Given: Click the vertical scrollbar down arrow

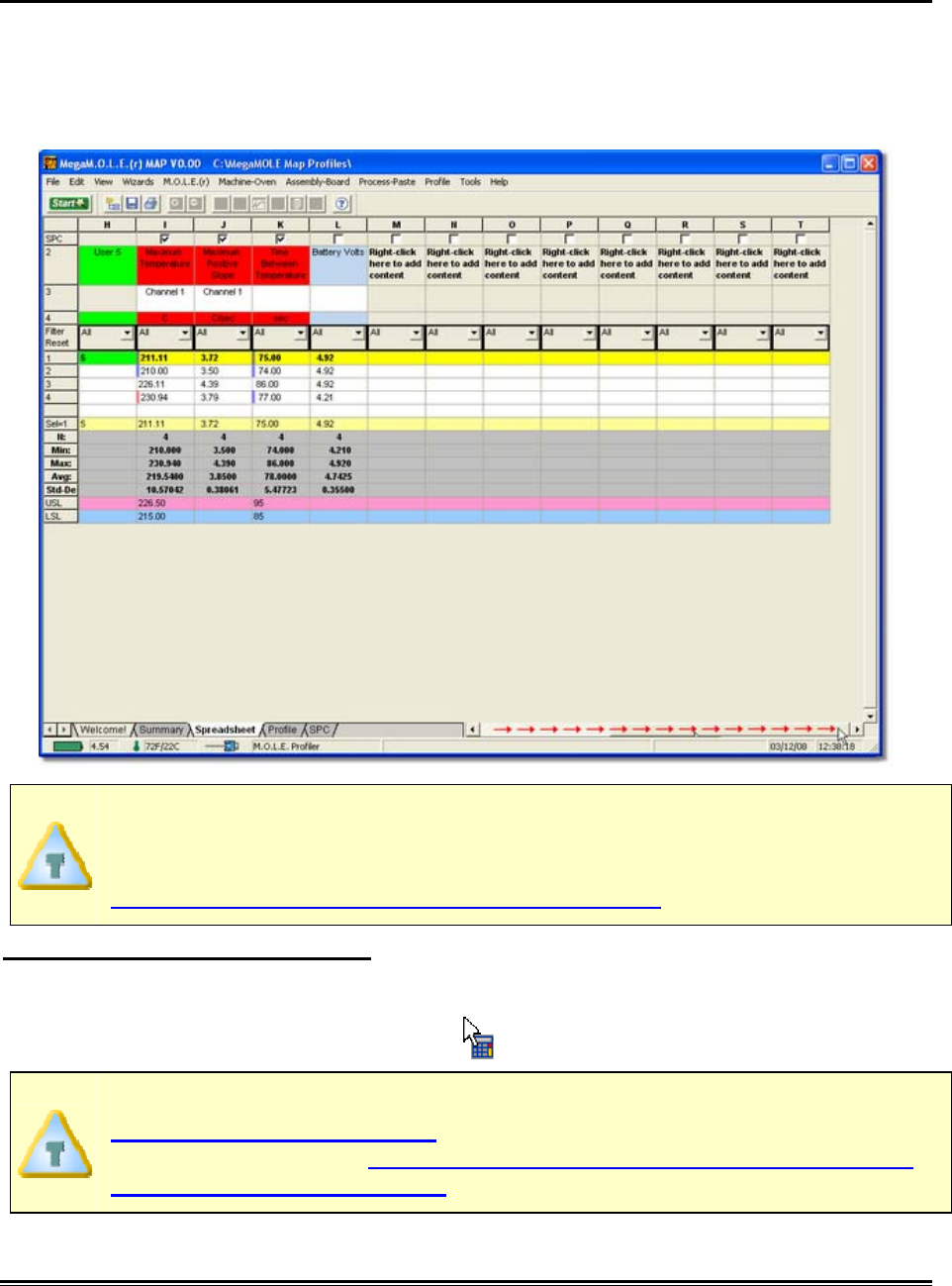Looking at the screenshot, I should pyautogui.click(x=870, y=716).
